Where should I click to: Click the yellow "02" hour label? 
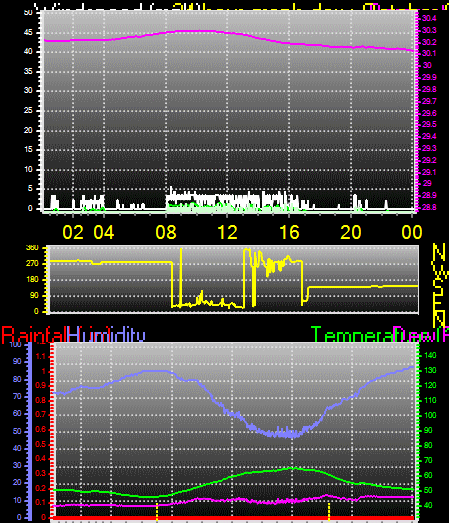coord(73,232)
